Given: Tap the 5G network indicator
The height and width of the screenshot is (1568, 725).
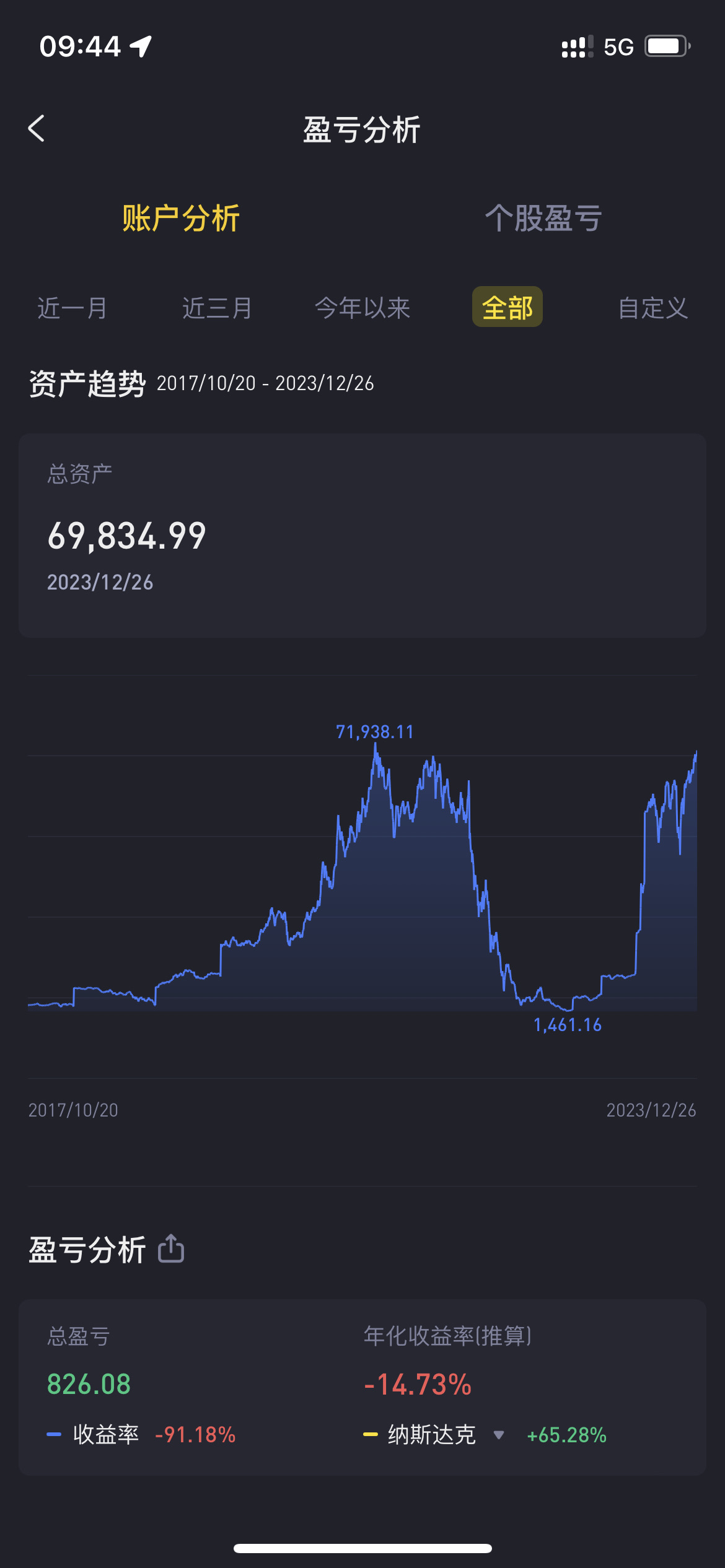Looking at the screenshot, I should click(618, 47).
